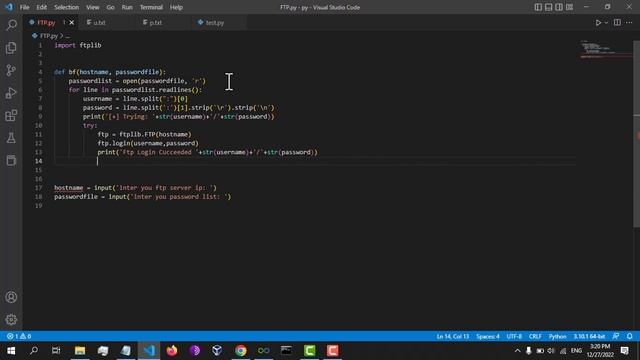Screen dimensions: 640x360
Task: Open Task View on taskbar
Action: [56, 351]
